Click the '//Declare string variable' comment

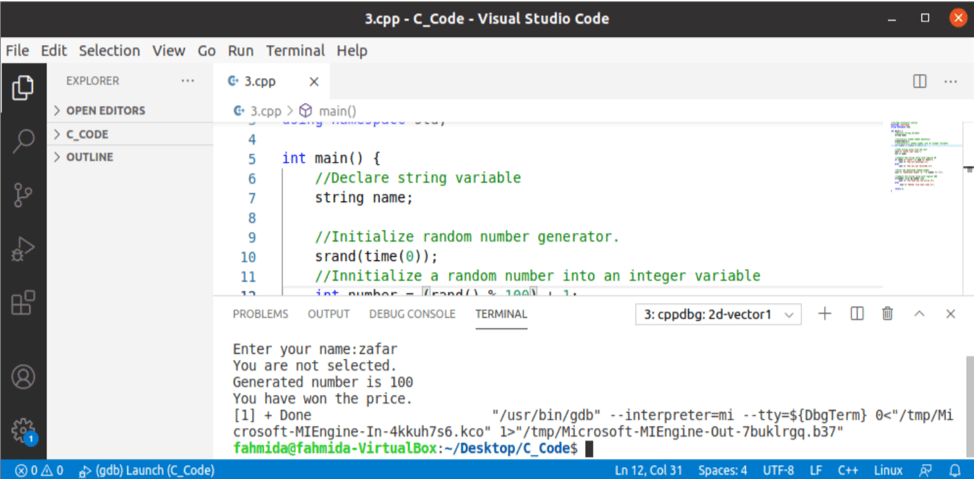click(x=417, y=178)
